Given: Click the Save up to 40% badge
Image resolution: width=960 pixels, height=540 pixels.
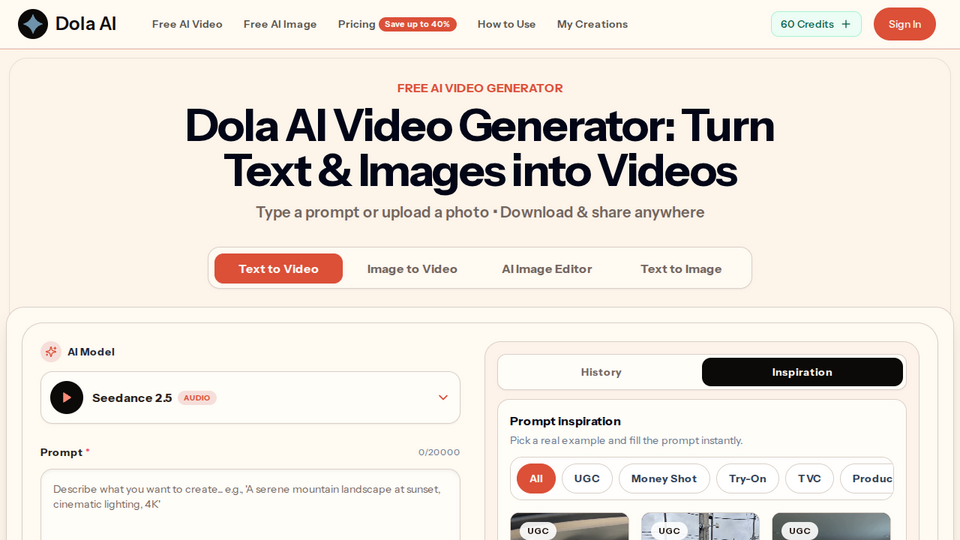Looking at the screenshot, I should pyautogui.click(x=418, y=24).
